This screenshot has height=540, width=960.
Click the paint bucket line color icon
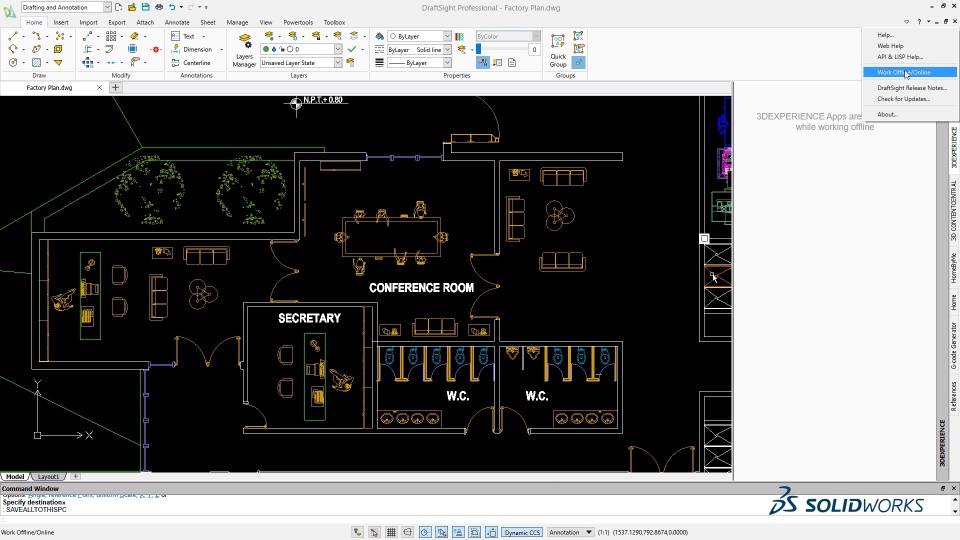click(x=380, y=36)
